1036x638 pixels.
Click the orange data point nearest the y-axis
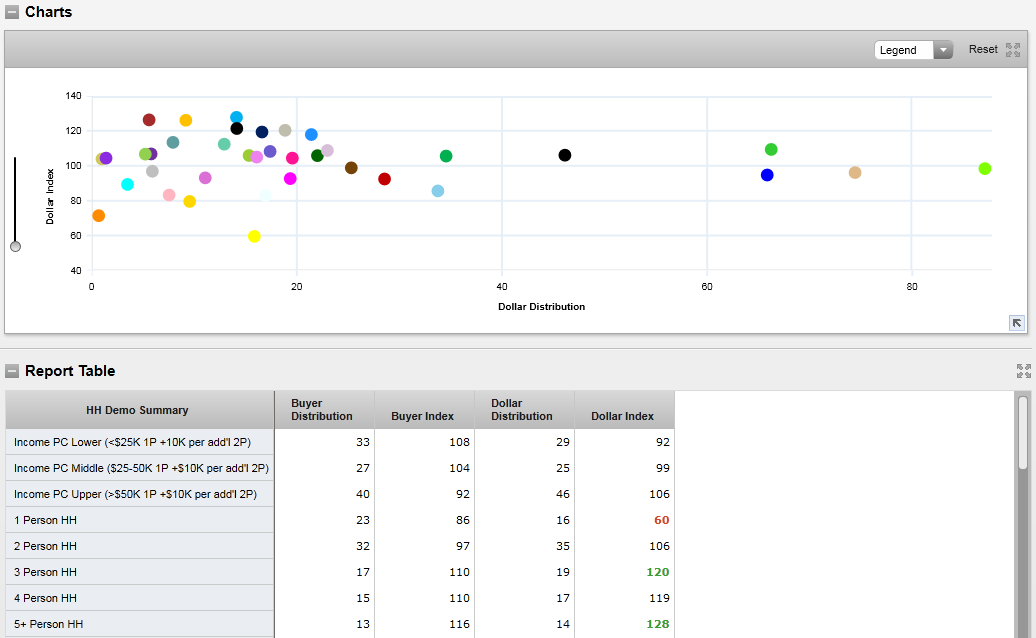98,216
